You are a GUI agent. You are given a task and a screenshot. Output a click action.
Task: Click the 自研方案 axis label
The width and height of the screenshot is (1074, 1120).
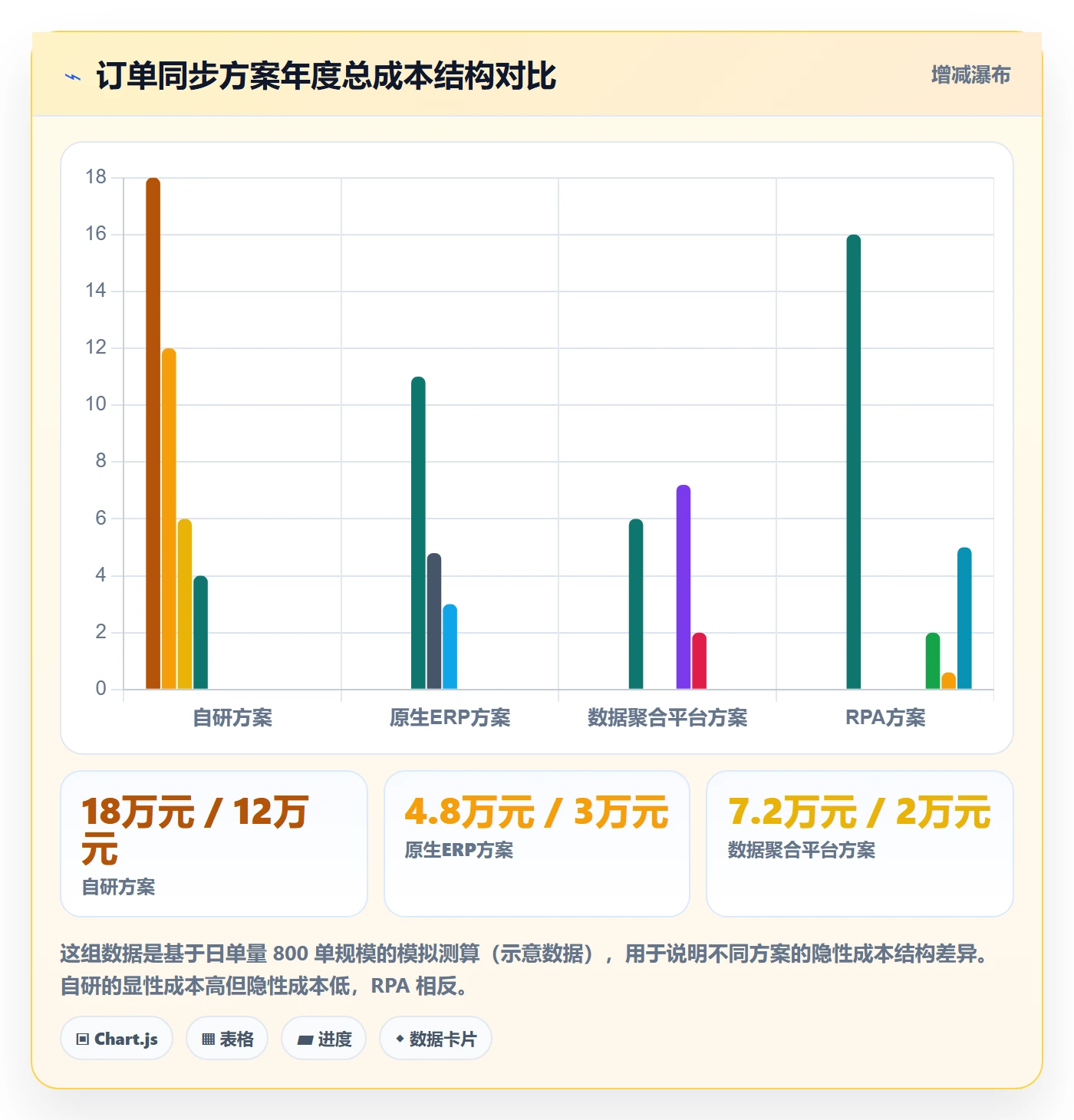[232, 718]
